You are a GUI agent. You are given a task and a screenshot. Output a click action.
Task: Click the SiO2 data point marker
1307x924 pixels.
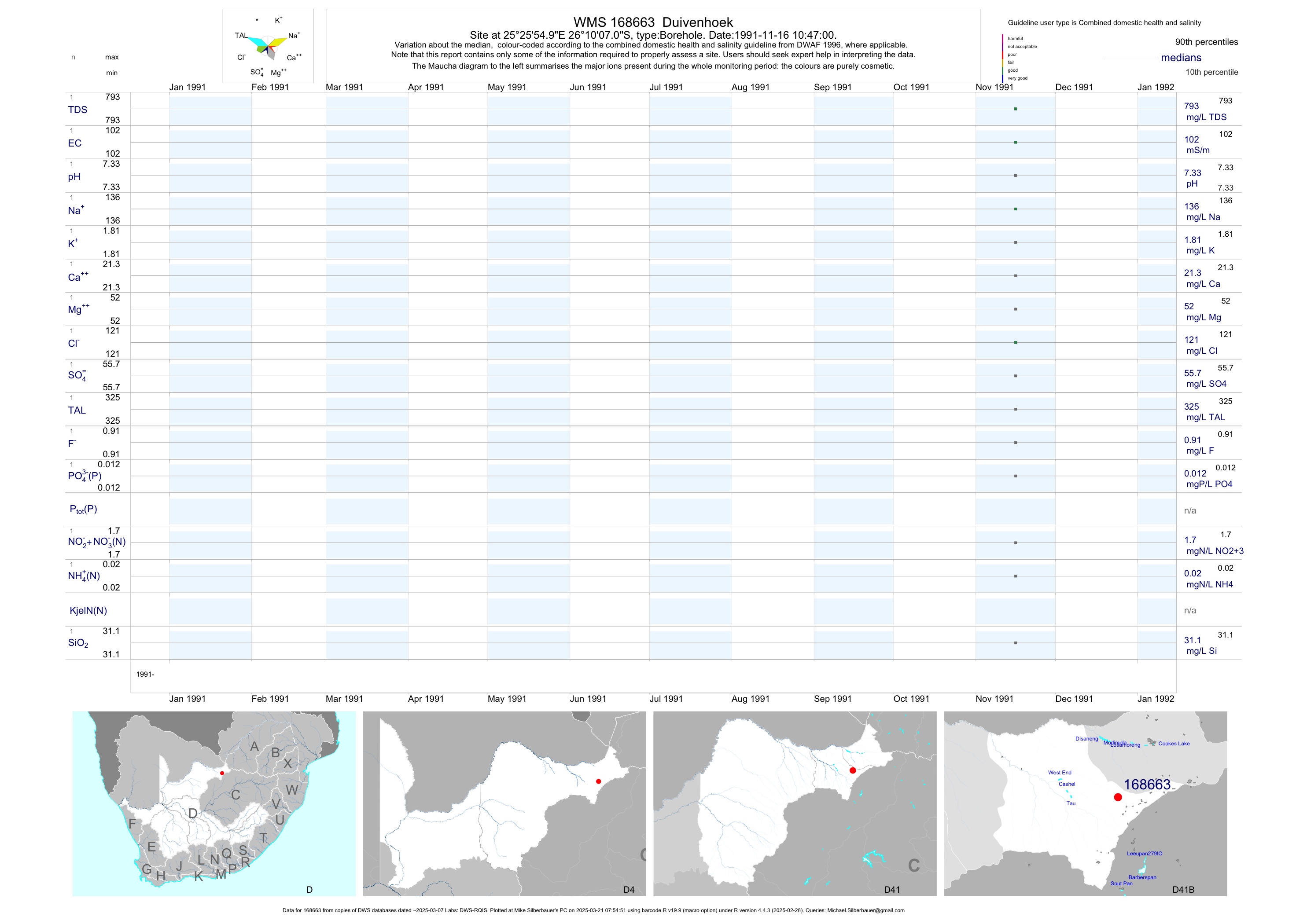[x=1016, y=643]
